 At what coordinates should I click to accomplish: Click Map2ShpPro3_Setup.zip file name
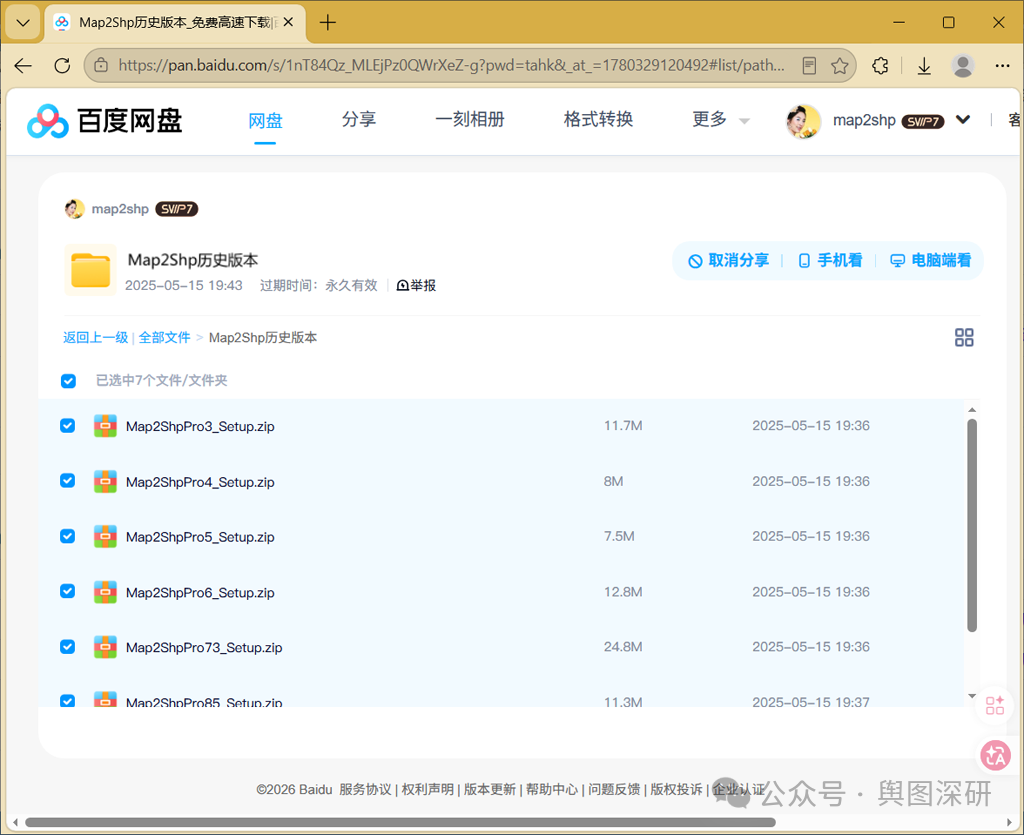pos(200,426)
